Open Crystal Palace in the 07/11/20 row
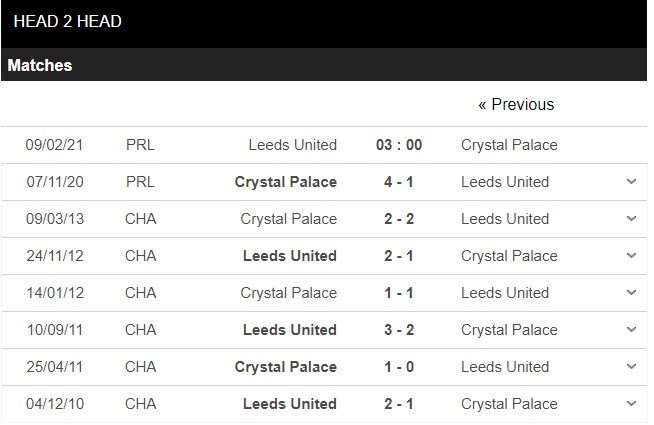 285,182
